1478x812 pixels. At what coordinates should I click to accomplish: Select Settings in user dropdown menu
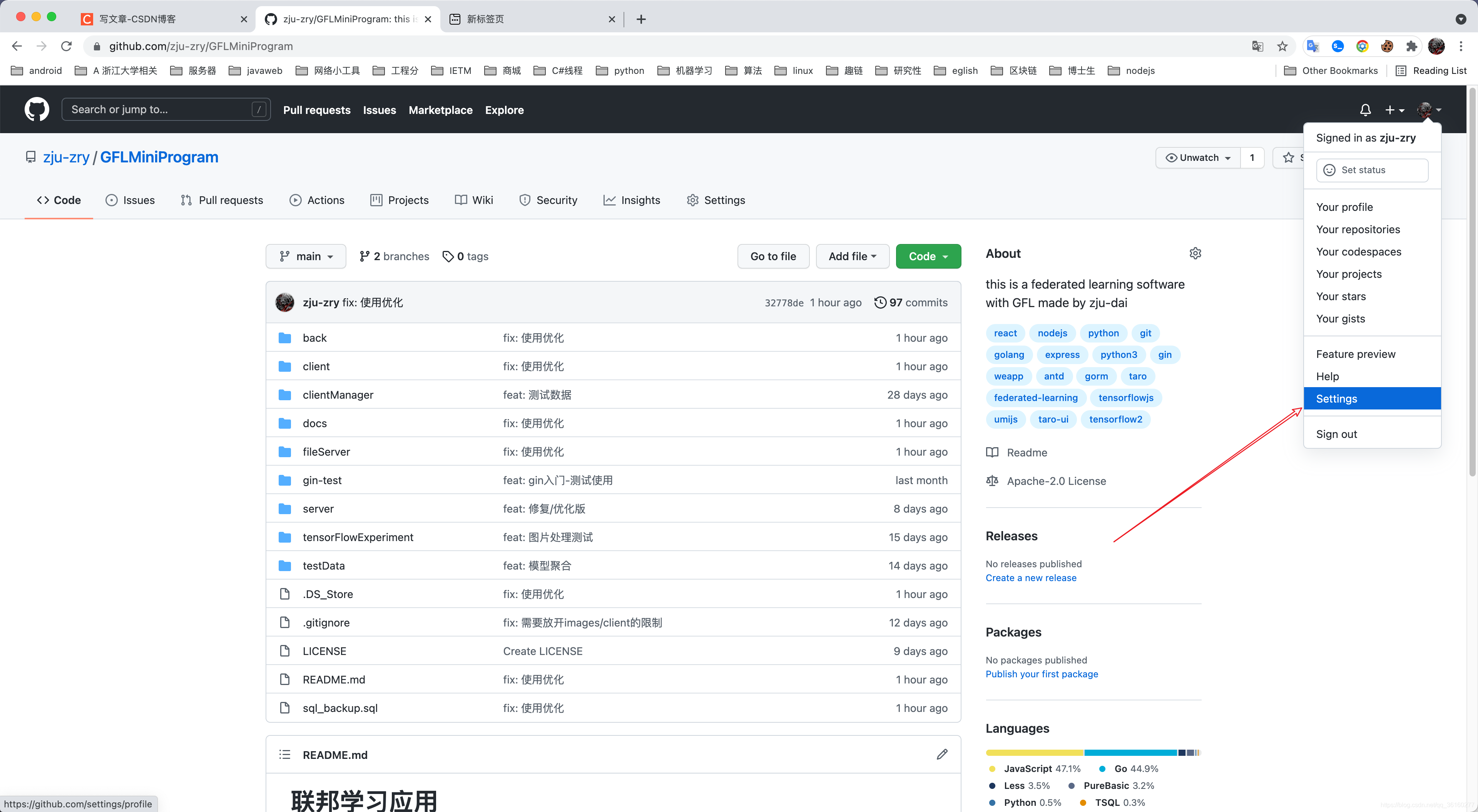[x=1373, y=398]
